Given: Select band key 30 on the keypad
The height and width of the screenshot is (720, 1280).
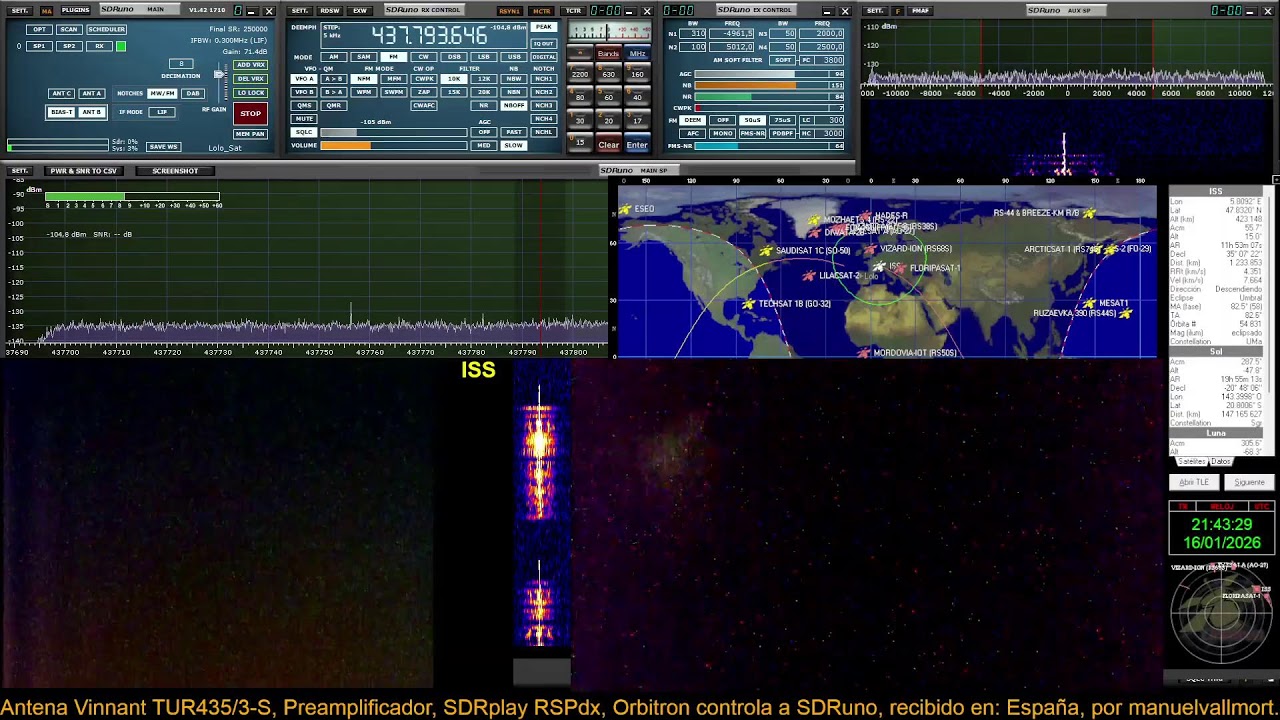Looking at the screenshot, I should pyautogui.click(x=580, y=121).
